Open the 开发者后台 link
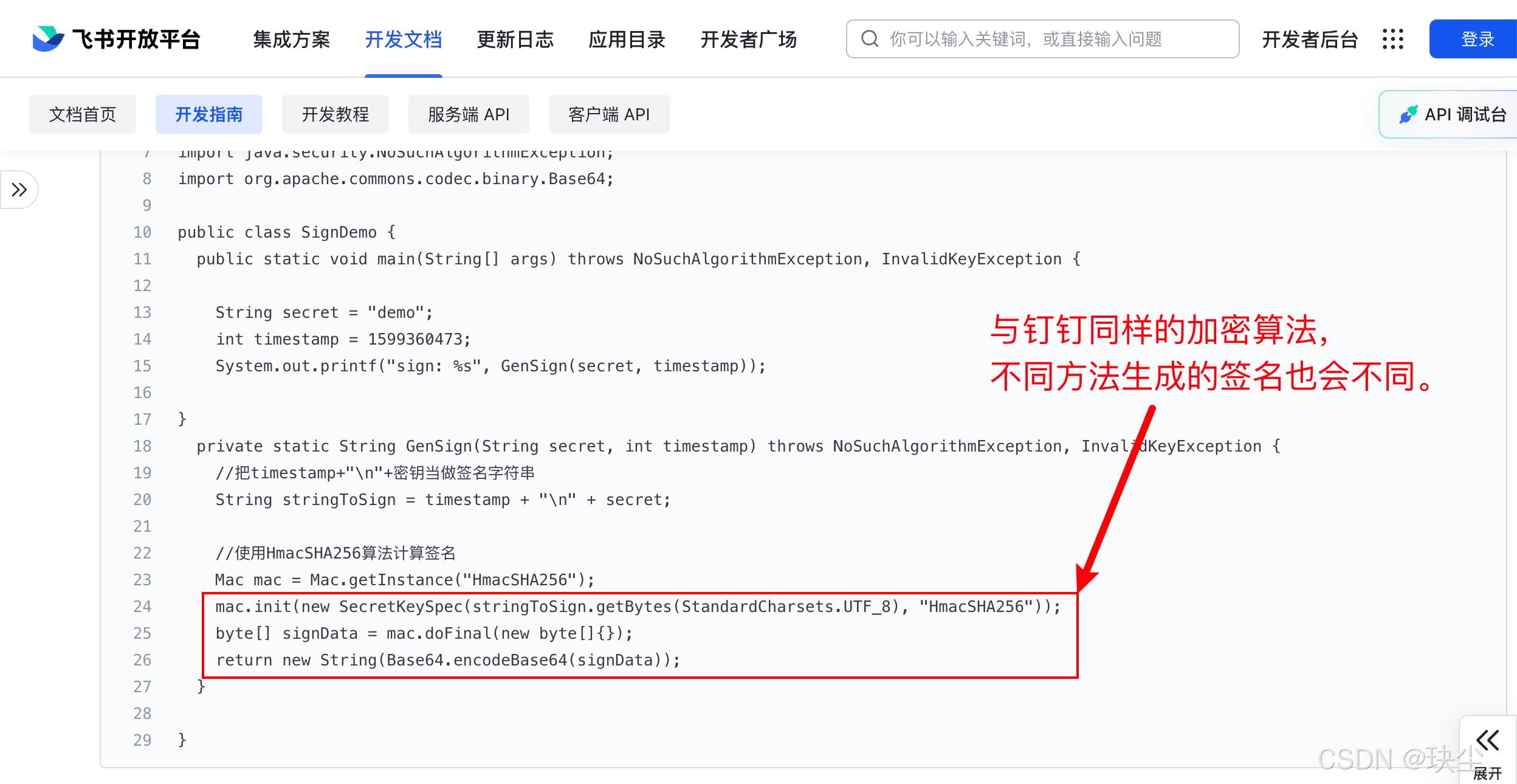Viewport: 1517px width, 784px height. coord(1310,39)
